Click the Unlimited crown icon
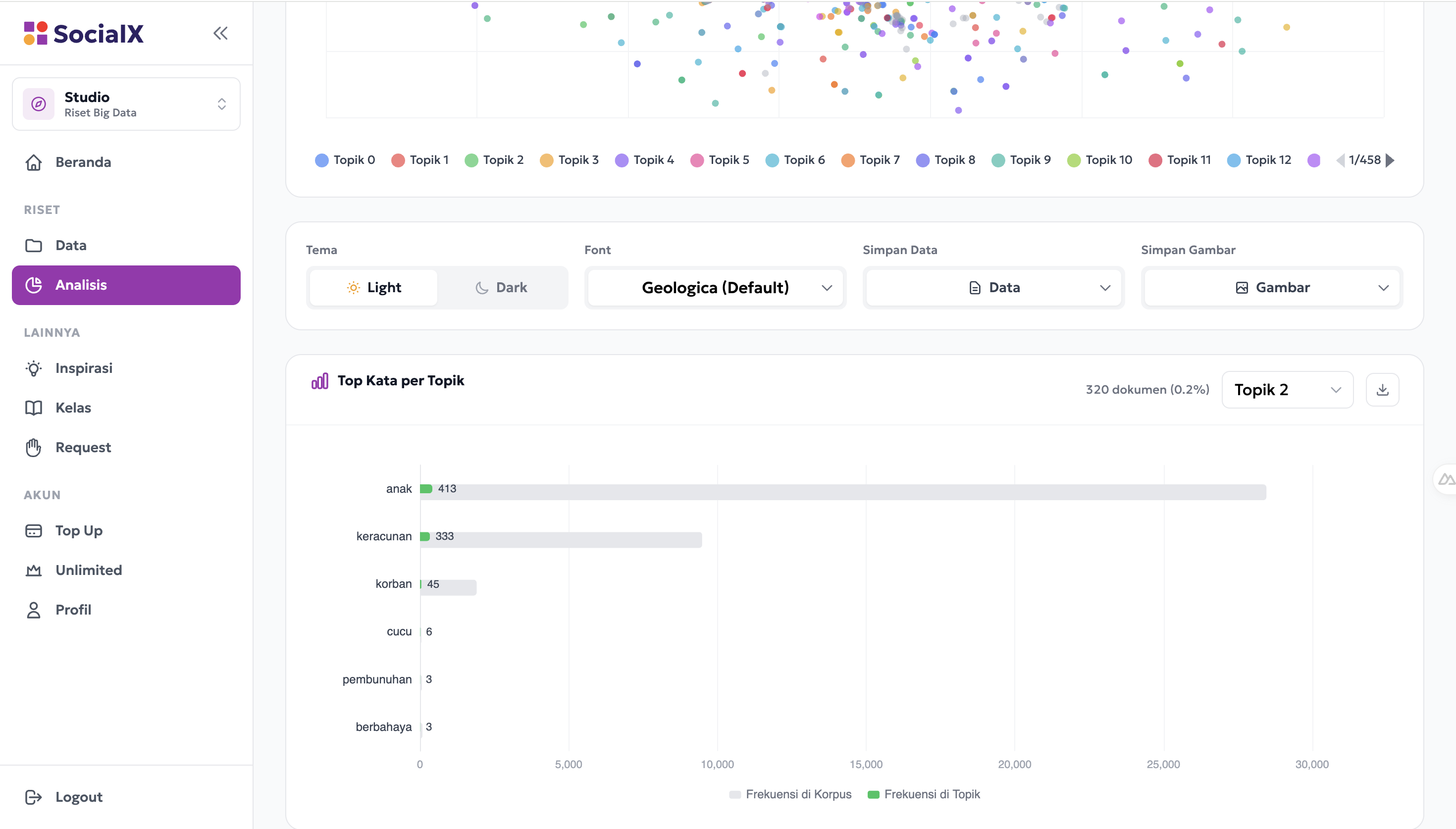Screen dimensions: 1456x829 (x=34, y=570)
